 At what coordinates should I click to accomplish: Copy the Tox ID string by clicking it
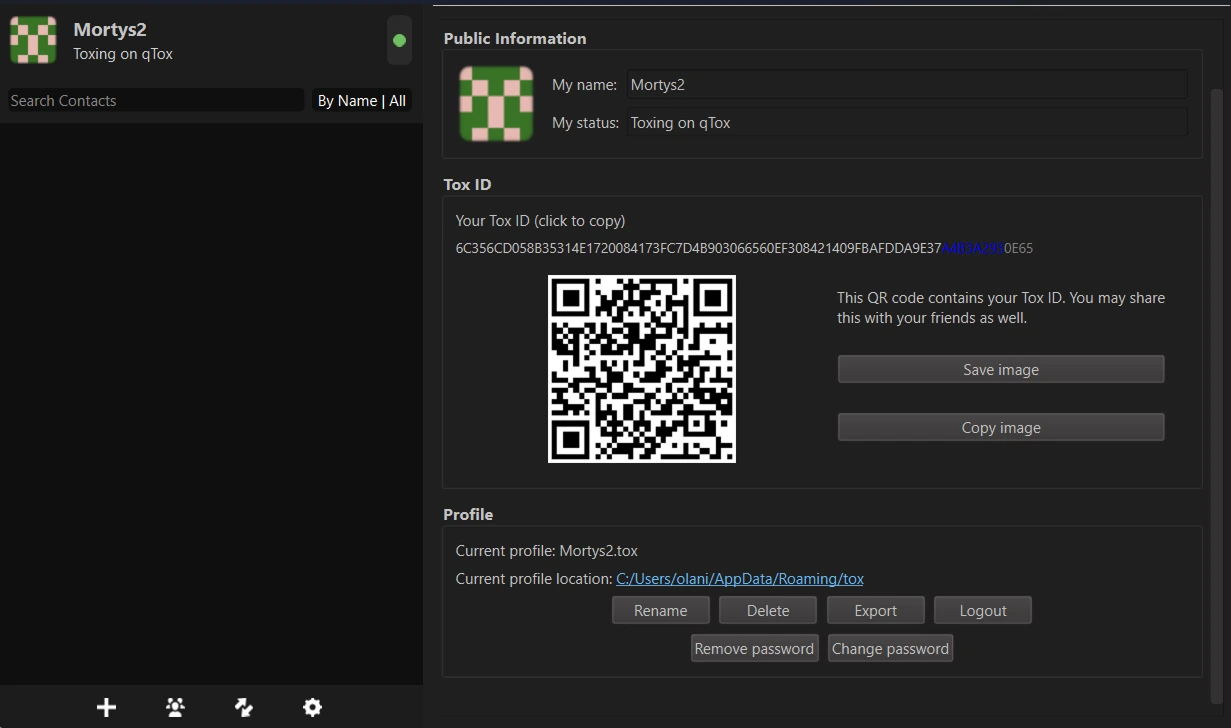(x=744, y=248)
